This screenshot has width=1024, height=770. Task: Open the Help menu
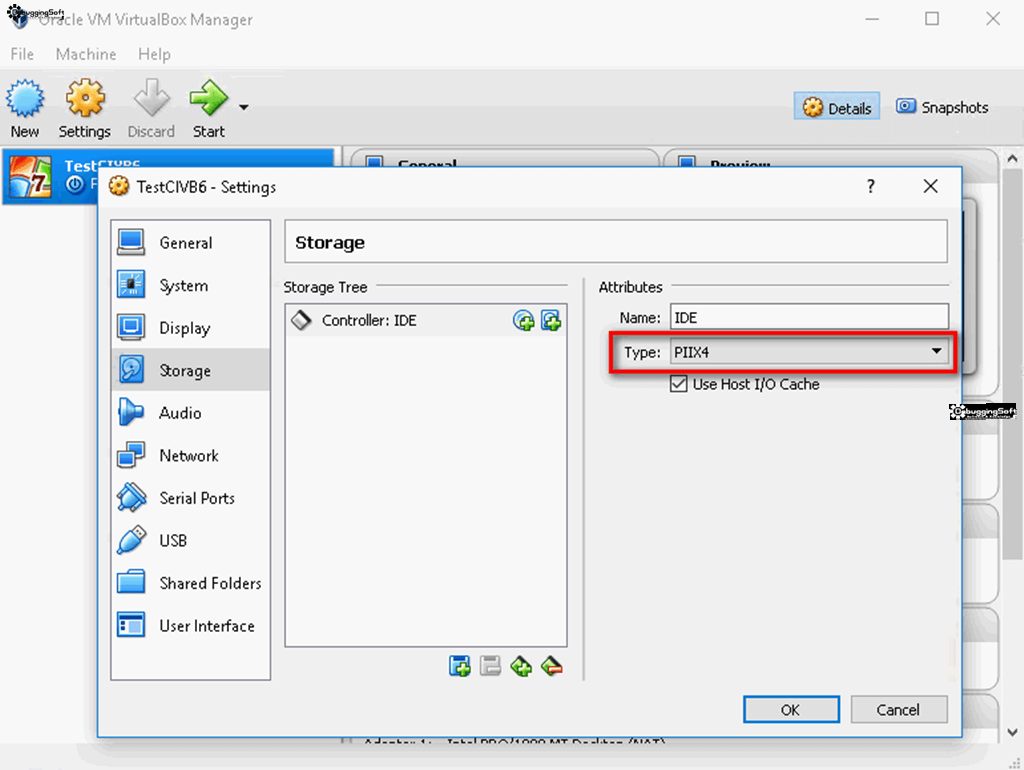(154, 54)
